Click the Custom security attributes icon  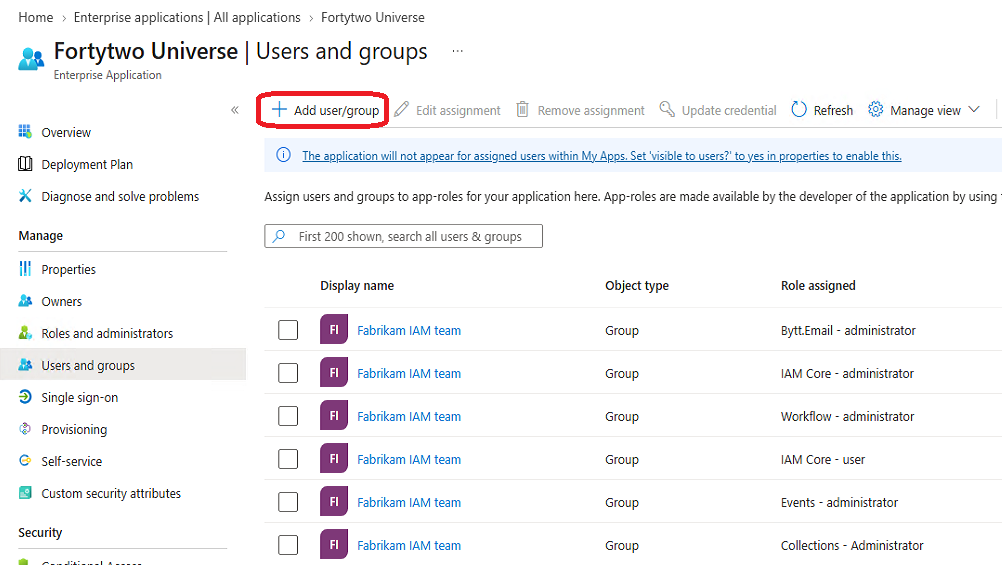click(x=25, y=492)
